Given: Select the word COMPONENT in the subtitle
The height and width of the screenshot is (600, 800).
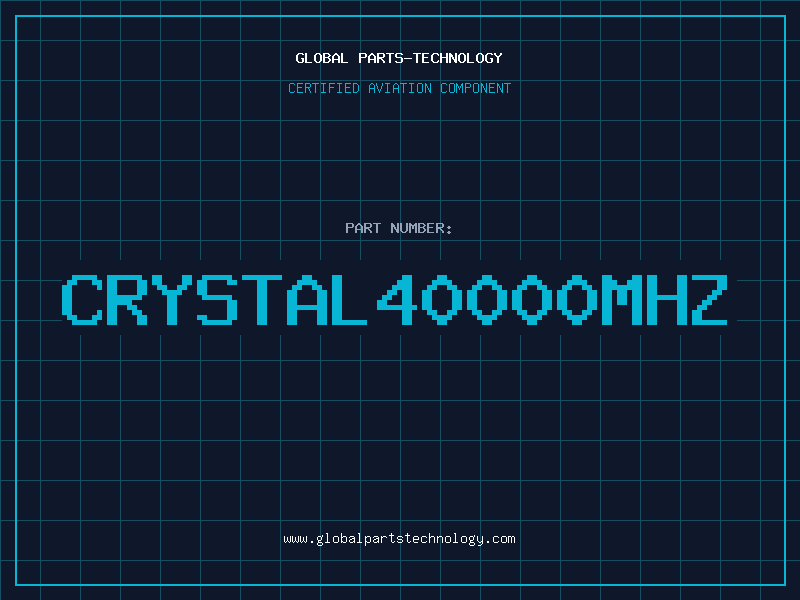Looking at the screenshot, I should pyautogui.click(x=476, y=88).
